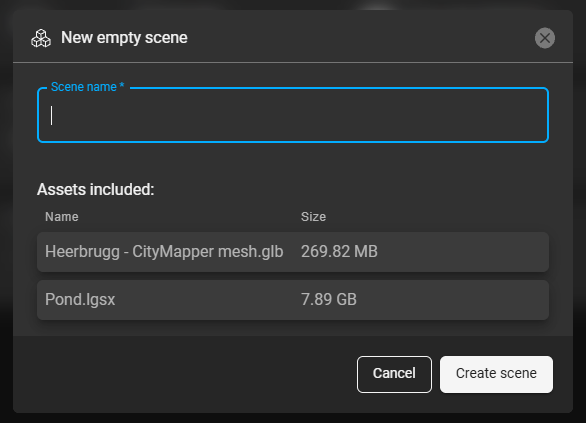Click the Scene name input field
This screenshot has width=586, height=423.
pos(293,115)
